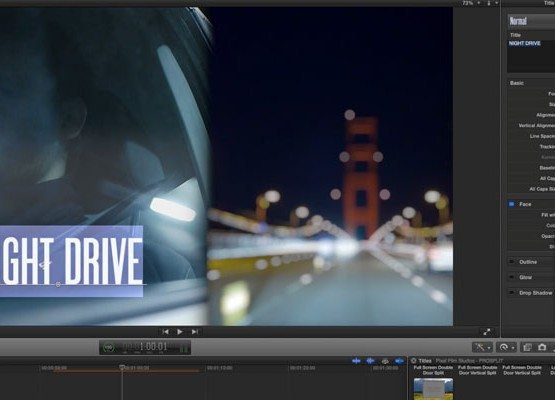This screenshot has width=555, height=400.
Task: Click the first Full Screen Double Door Vertical Split label
Action: [477, 370]
